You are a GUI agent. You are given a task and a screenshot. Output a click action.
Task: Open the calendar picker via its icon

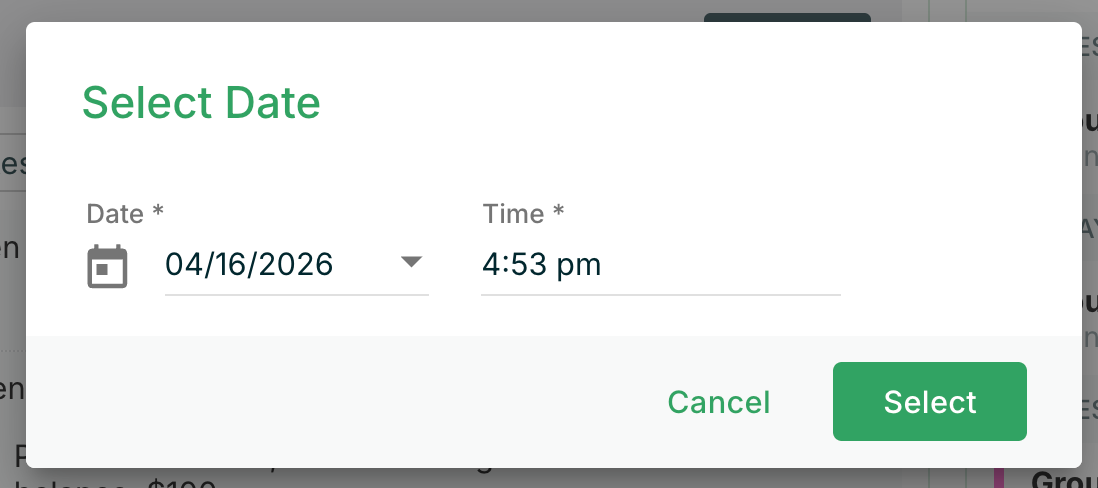[107, 267]
